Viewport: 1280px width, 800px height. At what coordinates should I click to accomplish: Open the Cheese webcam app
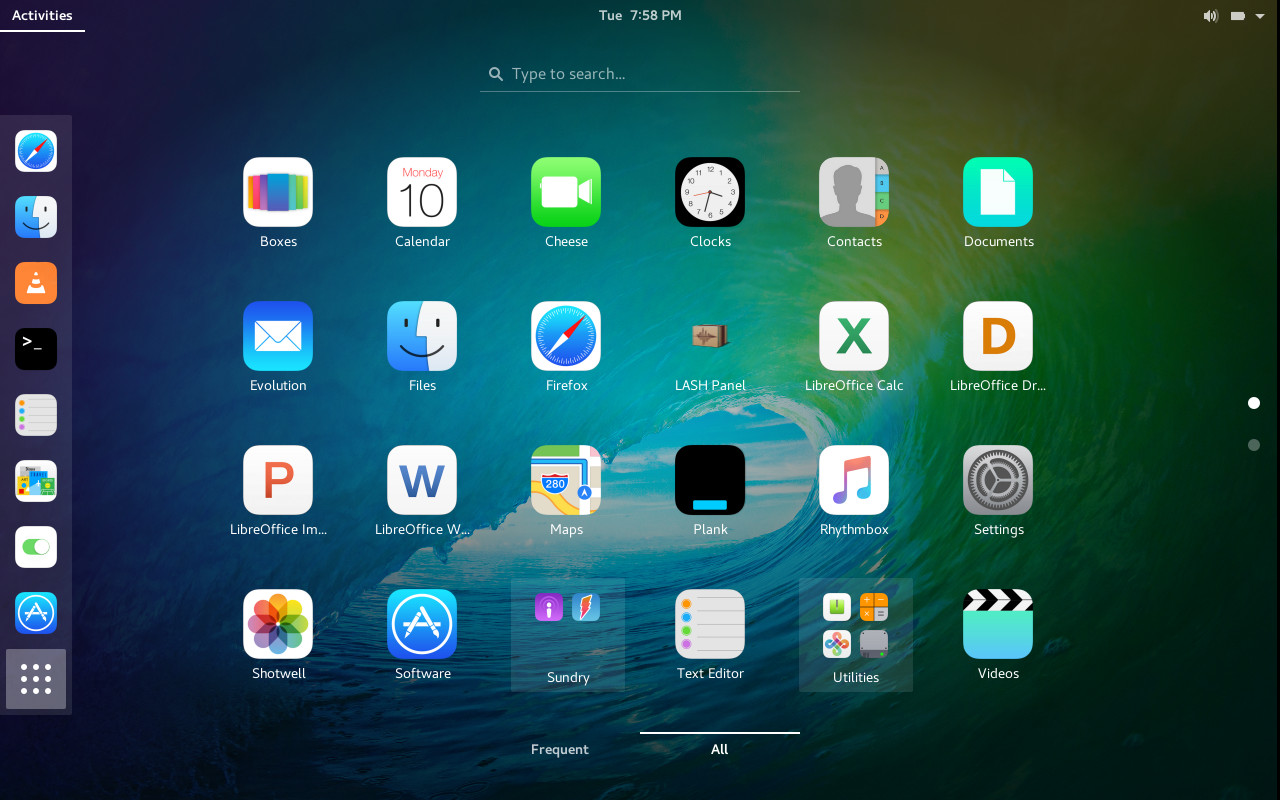(x=566, y=192)
